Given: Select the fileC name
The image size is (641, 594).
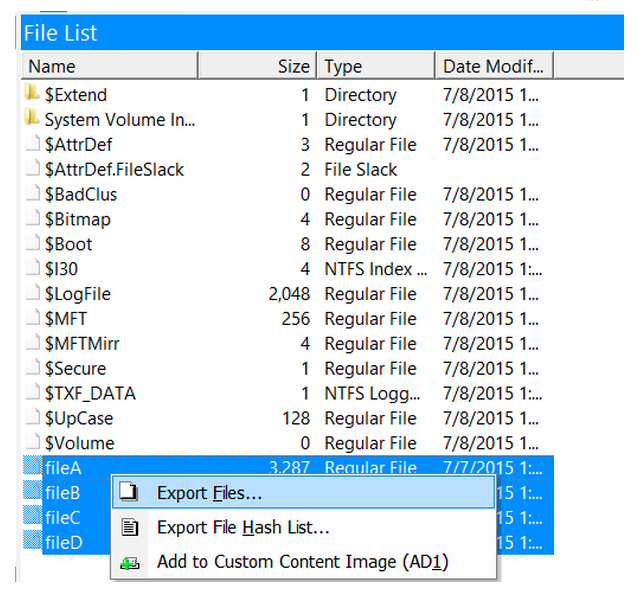Looking at the screenshot, I should [x=63, y=518].
